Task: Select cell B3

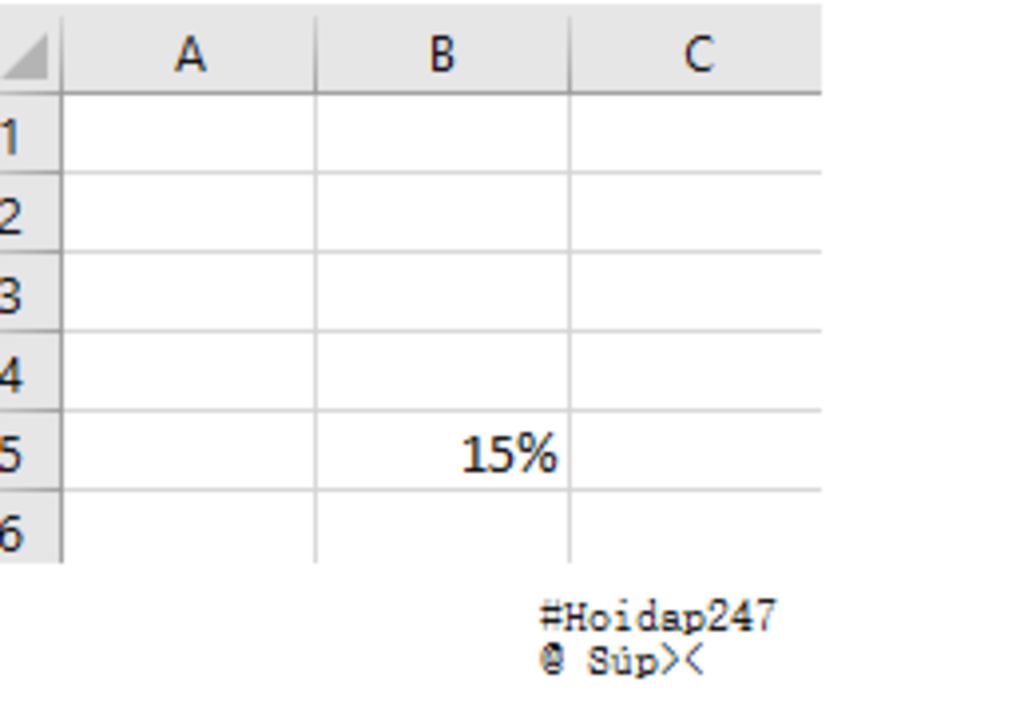Action: point(442,293)
